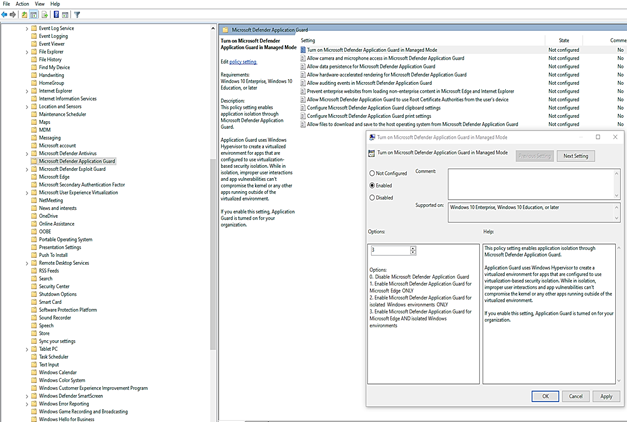
Task: Select 'Allow files to download and save' setting row
Action: tap(412, 124)
